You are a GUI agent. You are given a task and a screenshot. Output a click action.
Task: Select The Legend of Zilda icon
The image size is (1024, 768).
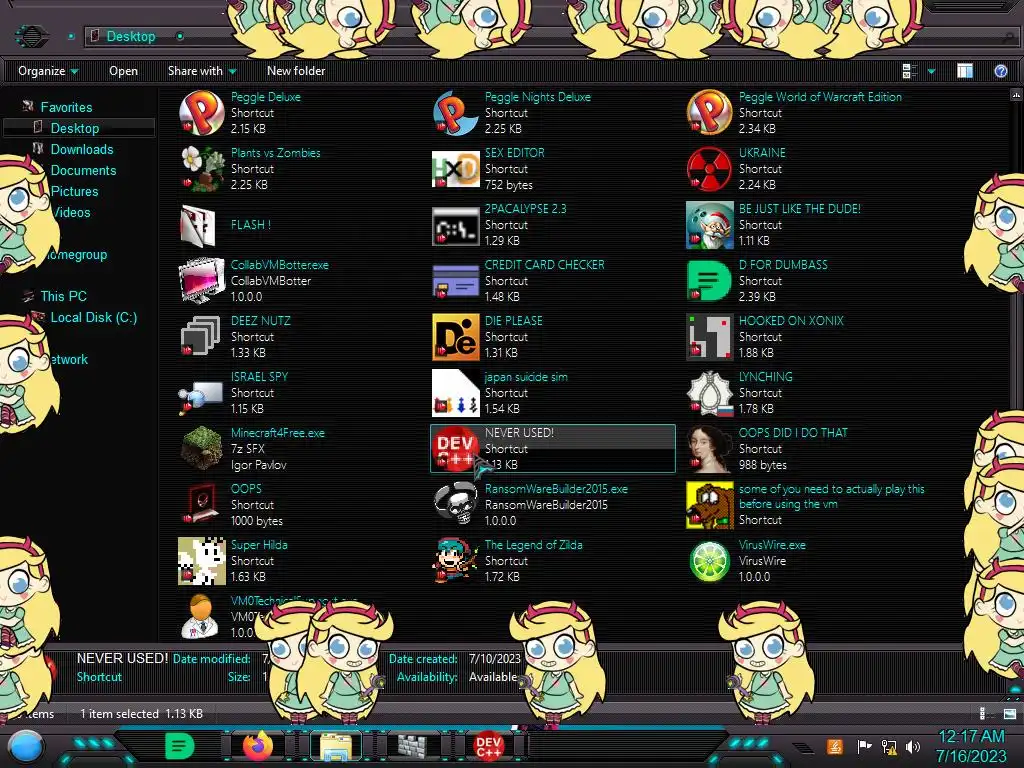(x=454, y=561)
